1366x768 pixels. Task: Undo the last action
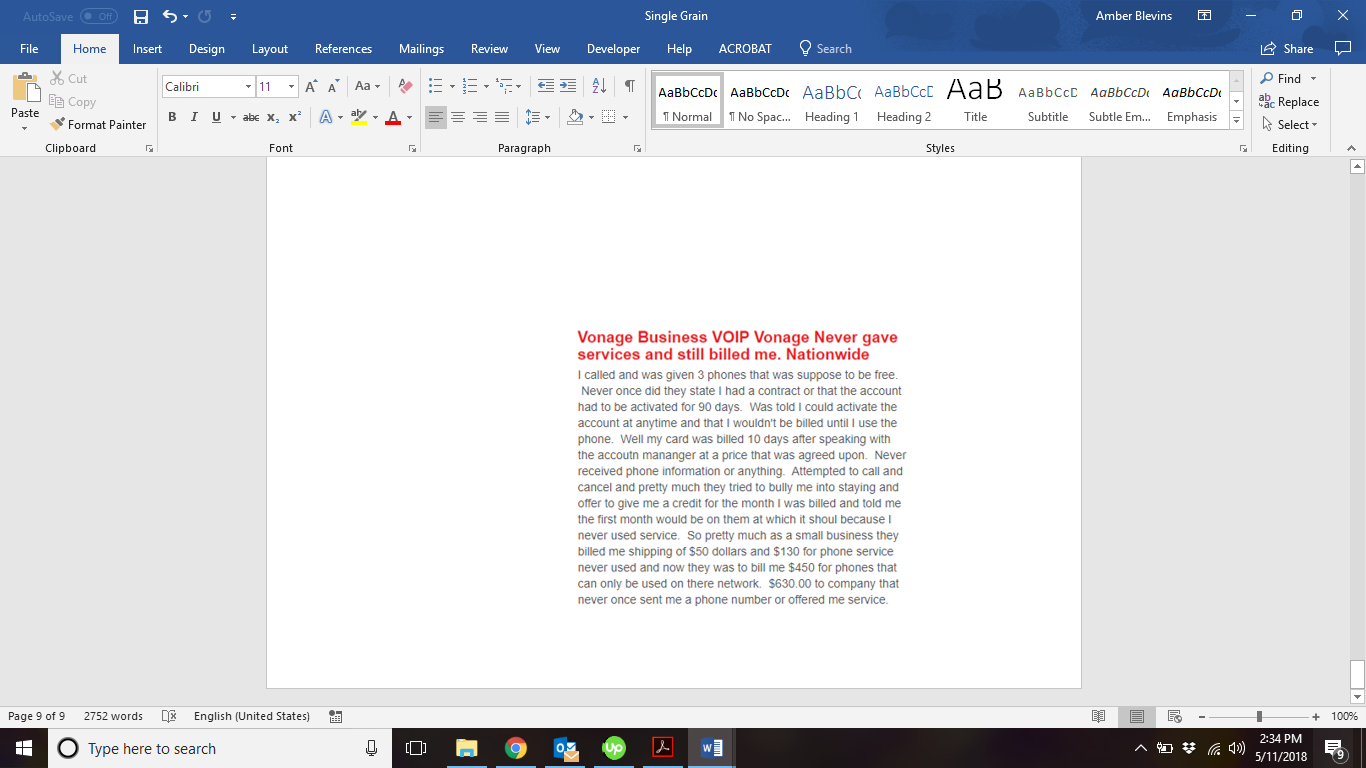click(170, 16)
